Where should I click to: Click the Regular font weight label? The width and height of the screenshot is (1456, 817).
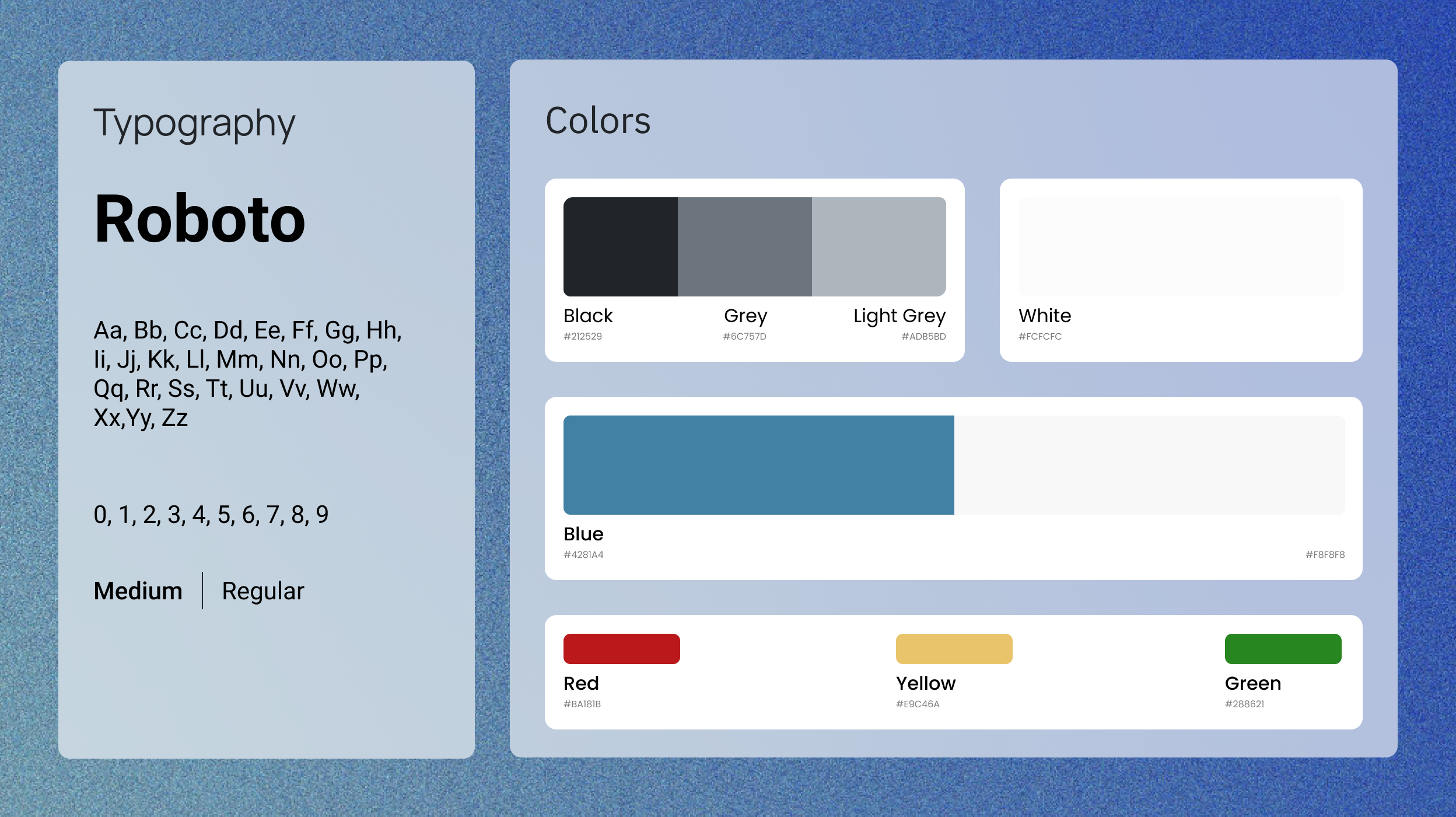click(x=263, y=592)
